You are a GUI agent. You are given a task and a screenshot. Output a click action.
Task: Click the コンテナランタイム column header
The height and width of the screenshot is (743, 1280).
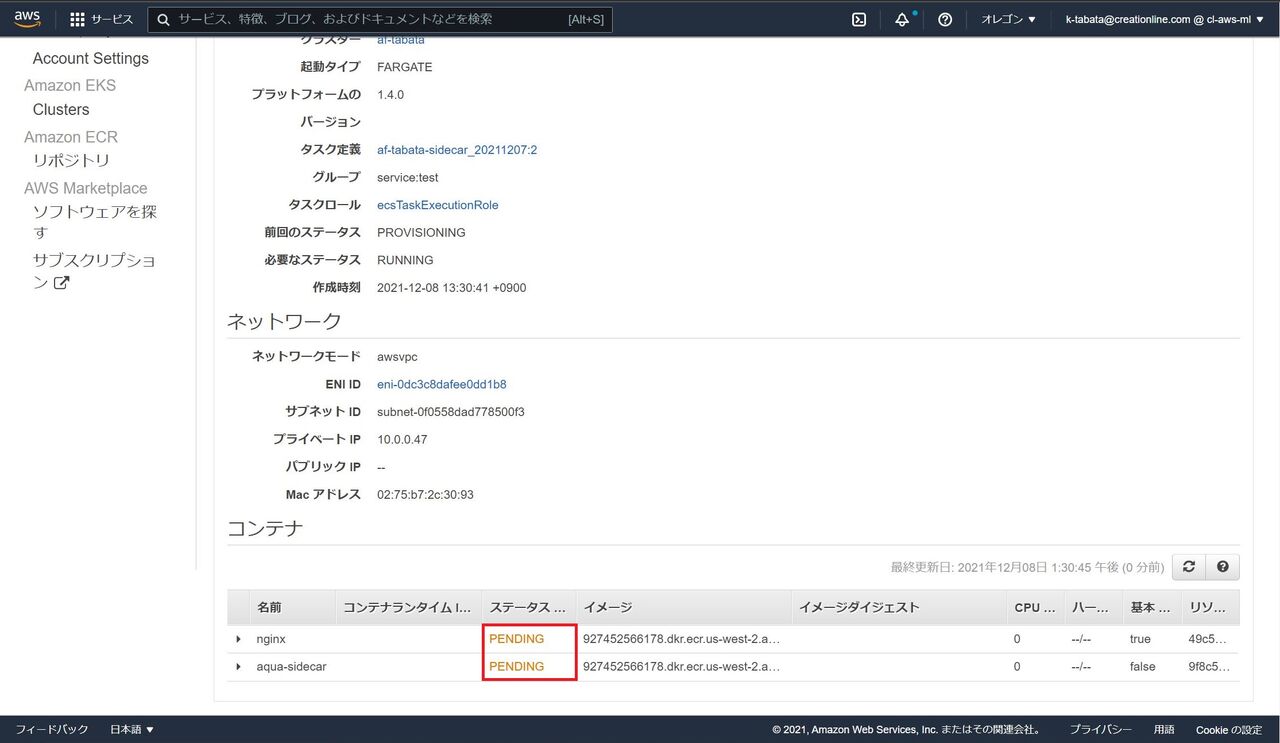click(406, 608)
